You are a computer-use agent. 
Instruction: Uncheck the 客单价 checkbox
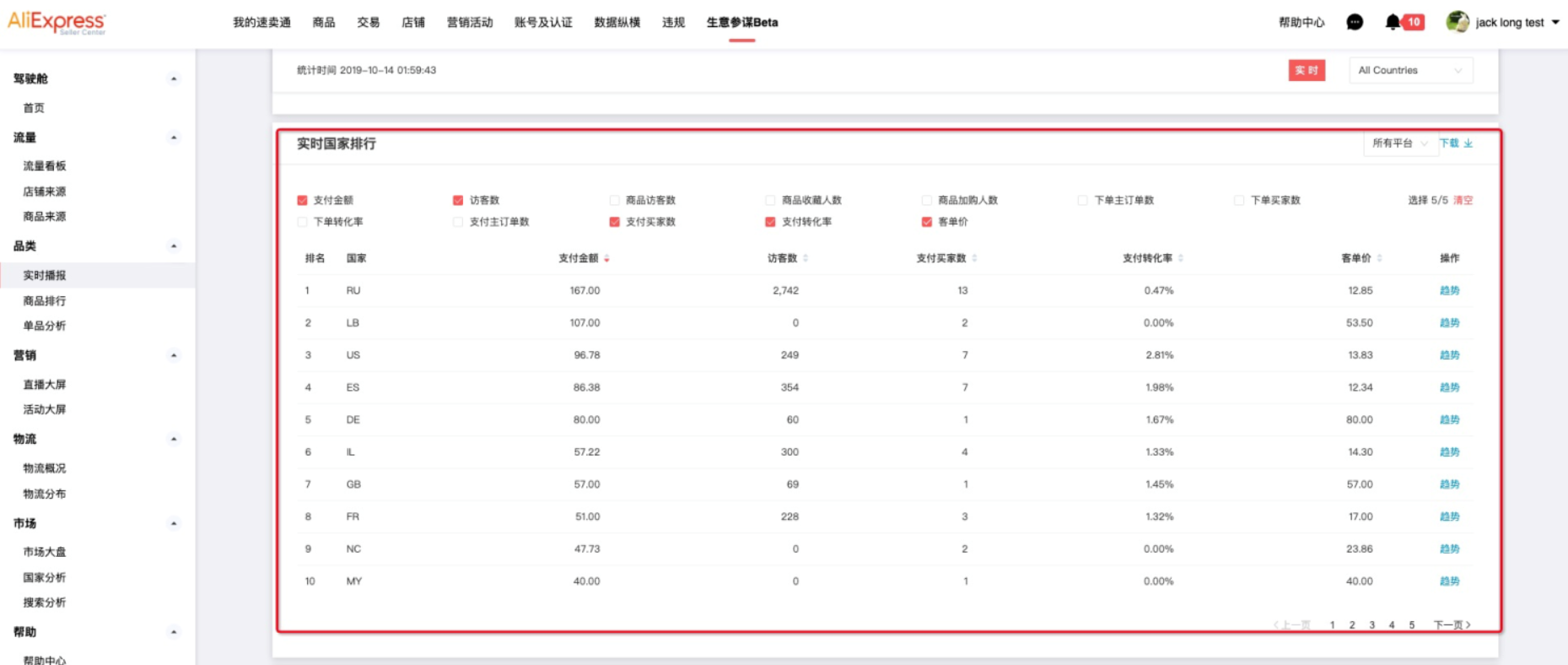927,222
